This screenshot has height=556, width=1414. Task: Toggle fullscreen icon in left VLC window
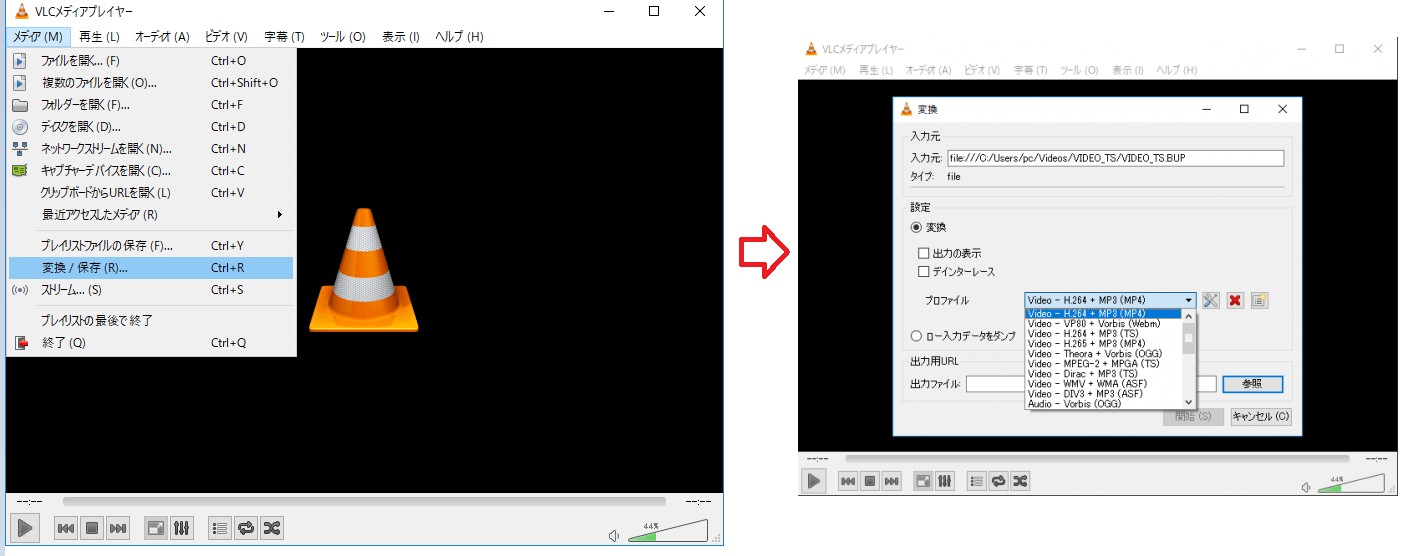(x=155, y=528)
